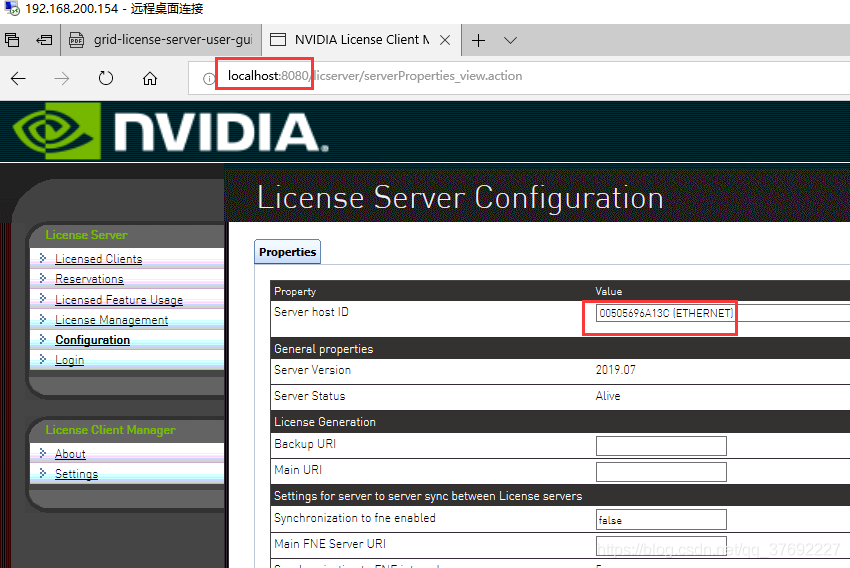This screenshot has height=568, width=850.
Task: Close the NVIDIA License Client tab
Action: tap(445, 40)
